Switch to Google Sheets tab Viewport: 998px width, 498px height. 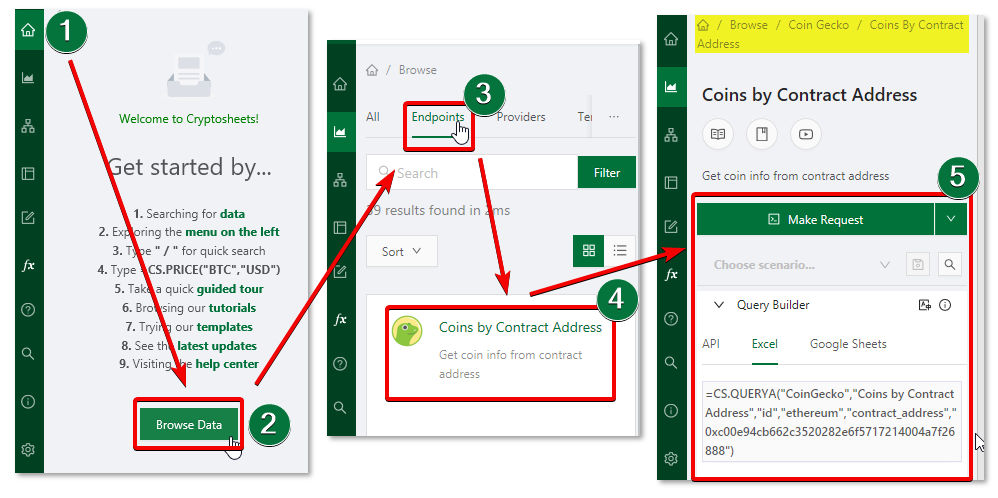tap(848, 344)
